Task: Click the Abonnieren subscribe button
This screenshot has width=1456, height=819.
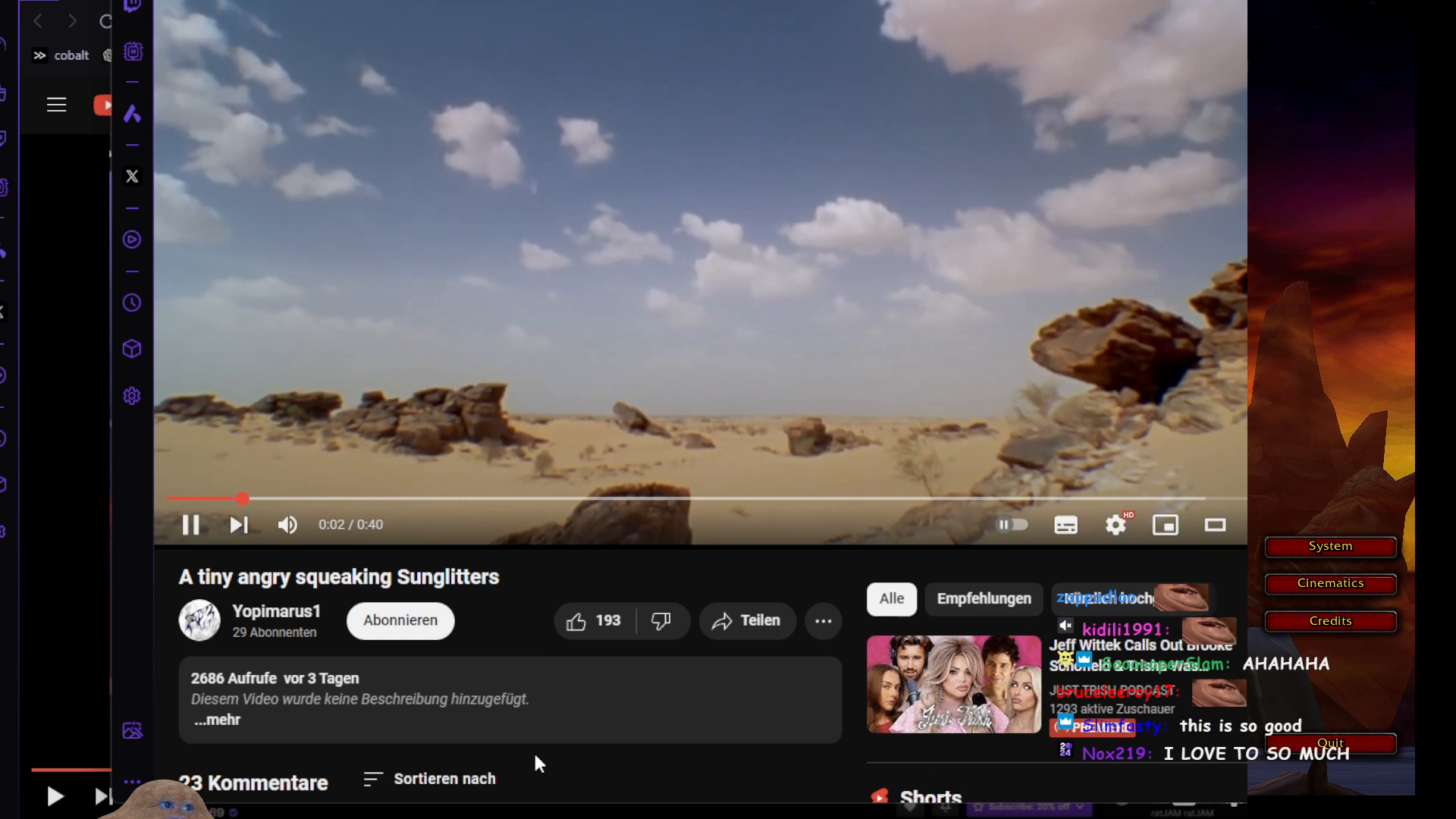Action: 400,621
